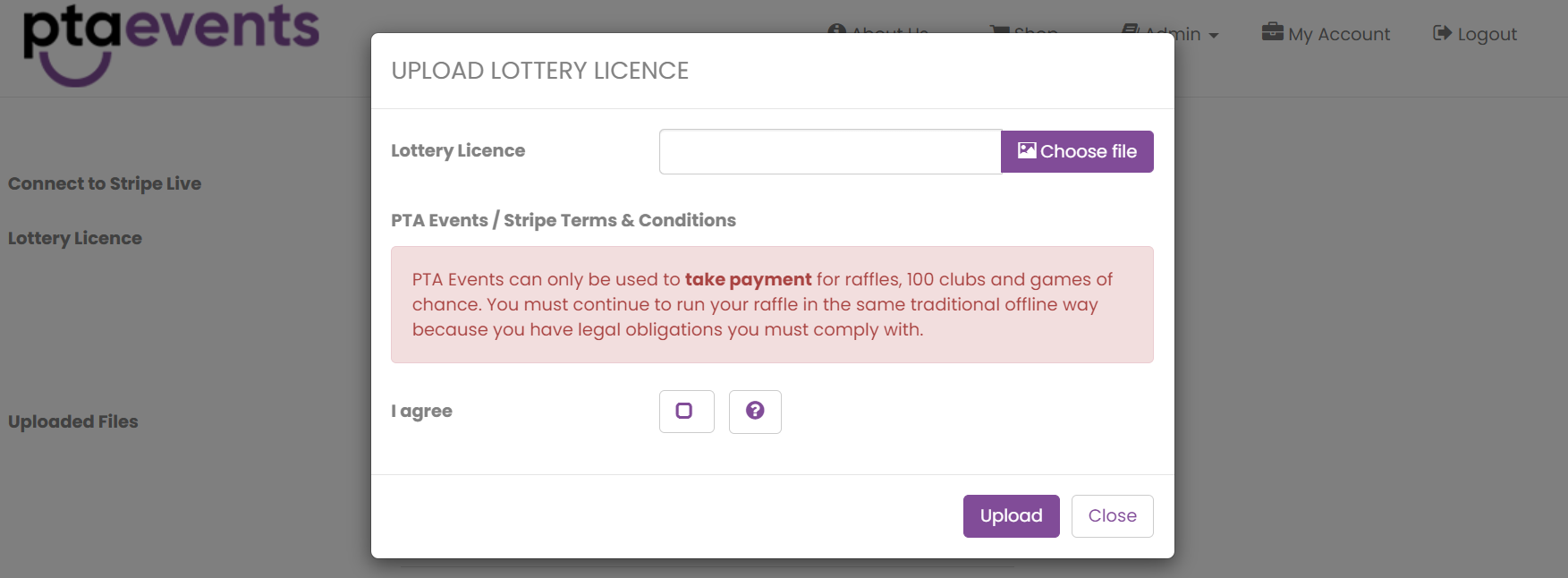The width and height of the screenshot is (1568, 578).
Task: Open the question mark help icon beside I agree
Action: [x=755, y=412]
